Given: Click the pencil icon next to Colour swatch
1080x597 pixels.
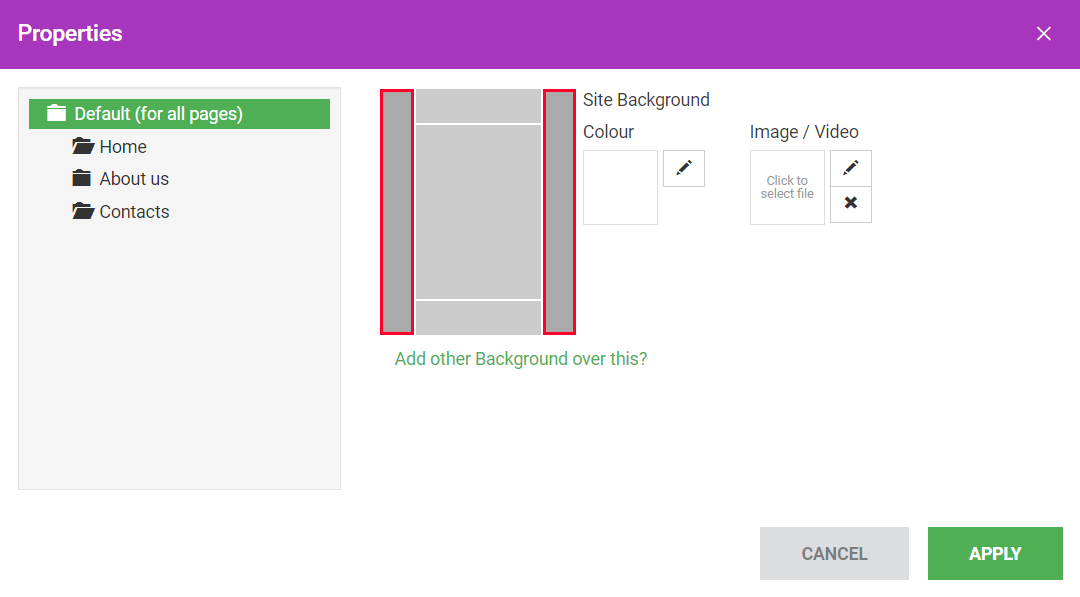Looking at the screenshot, I should click(x=683, y=168).
